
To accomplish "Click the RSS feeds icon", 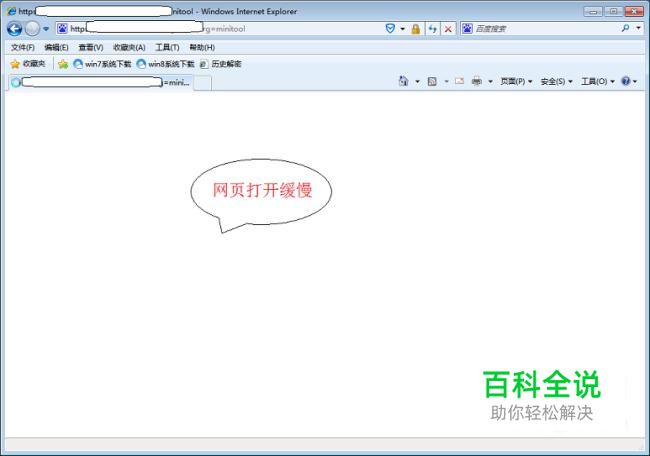I will (432, 81).
